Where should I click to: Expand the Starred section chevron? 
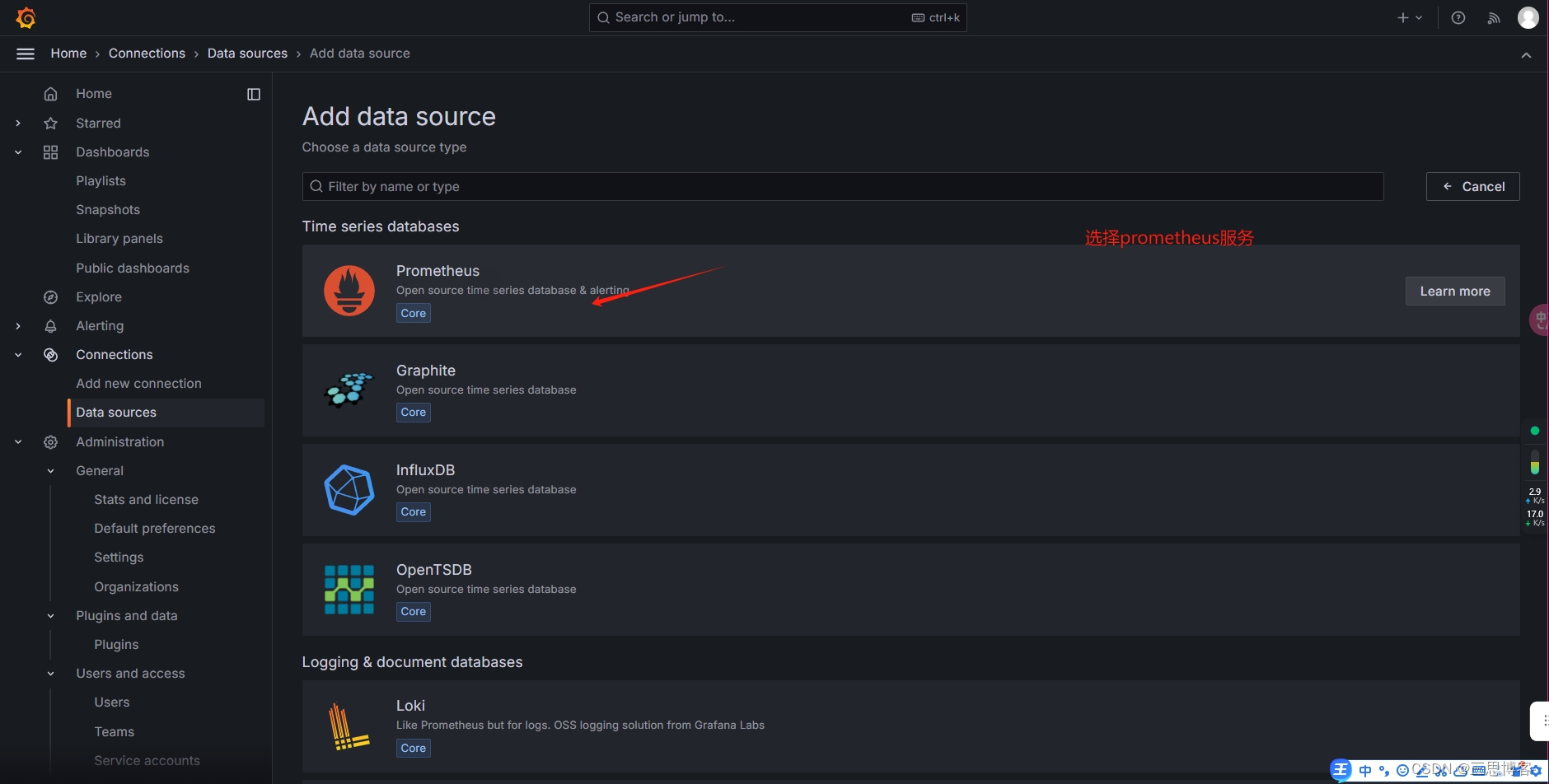18,123
